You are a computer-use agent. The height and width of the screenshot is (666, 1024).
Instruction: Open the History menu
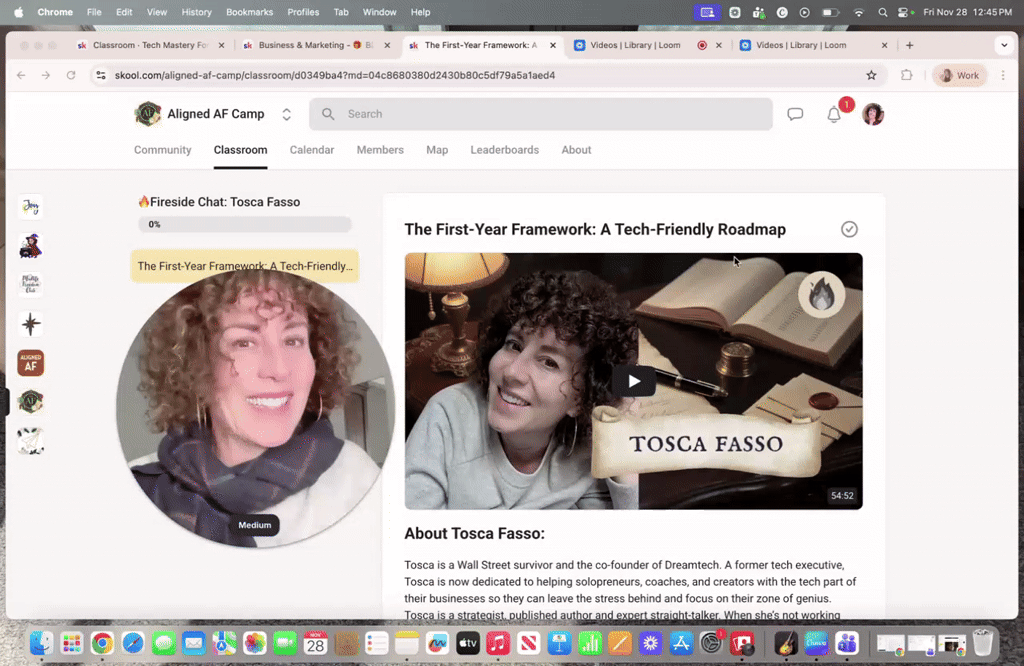[197, 12]
